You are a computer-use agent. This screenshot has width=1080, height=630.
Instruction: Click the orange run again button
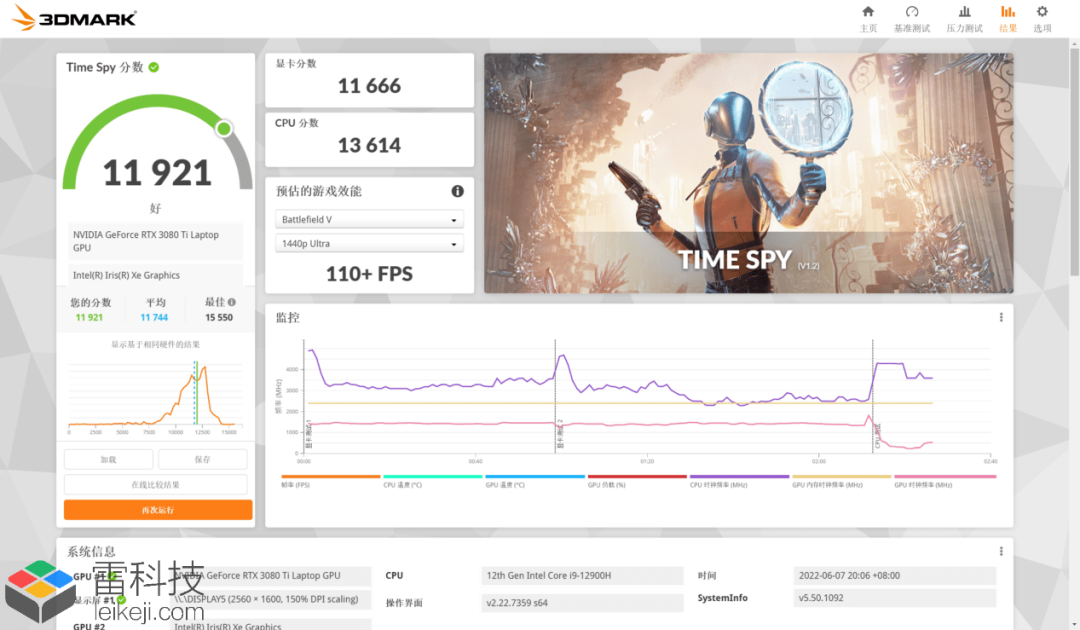click(158, 510)
